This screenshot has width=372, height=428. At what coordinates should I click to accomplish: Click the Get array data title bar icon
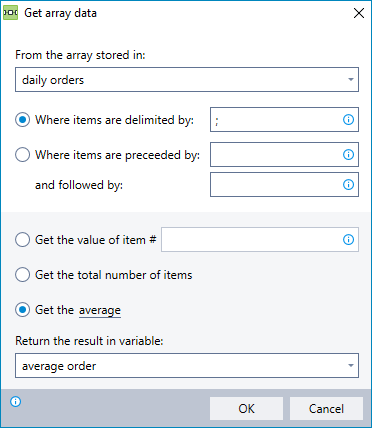pos(10,13)
